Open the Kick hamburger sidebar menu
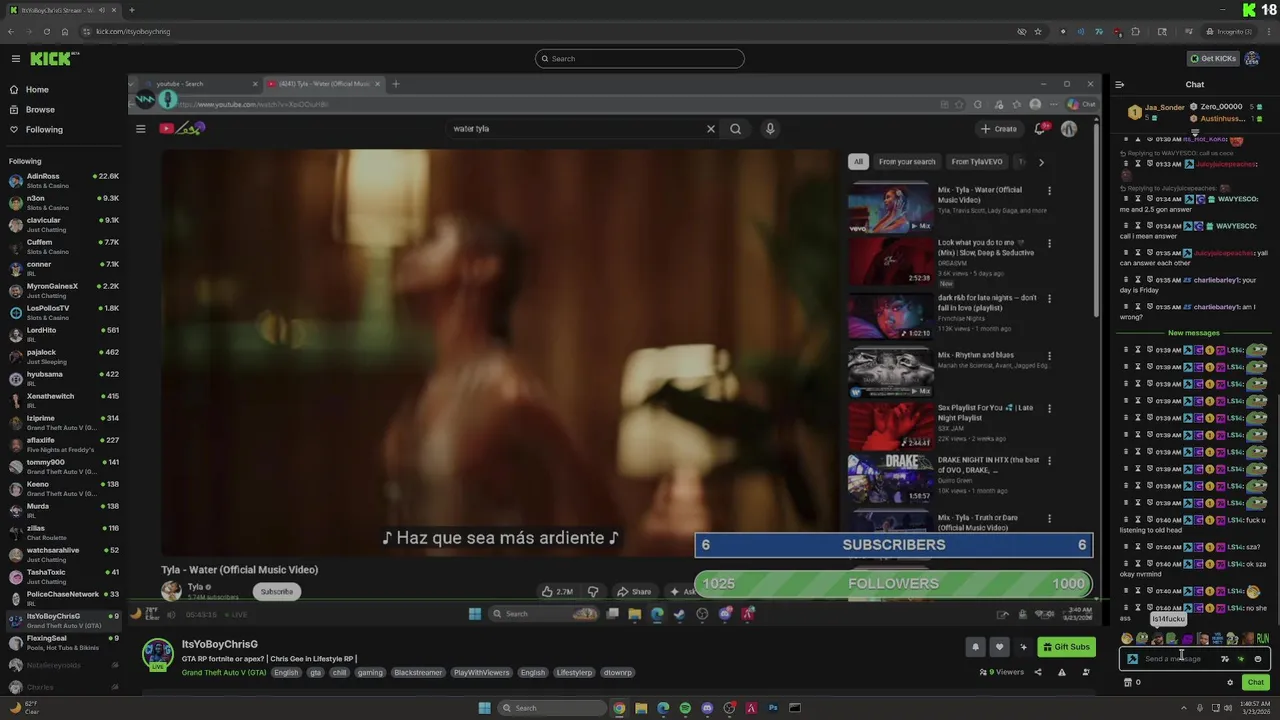Screen dimensions: 1280x720 click(16, 59)
